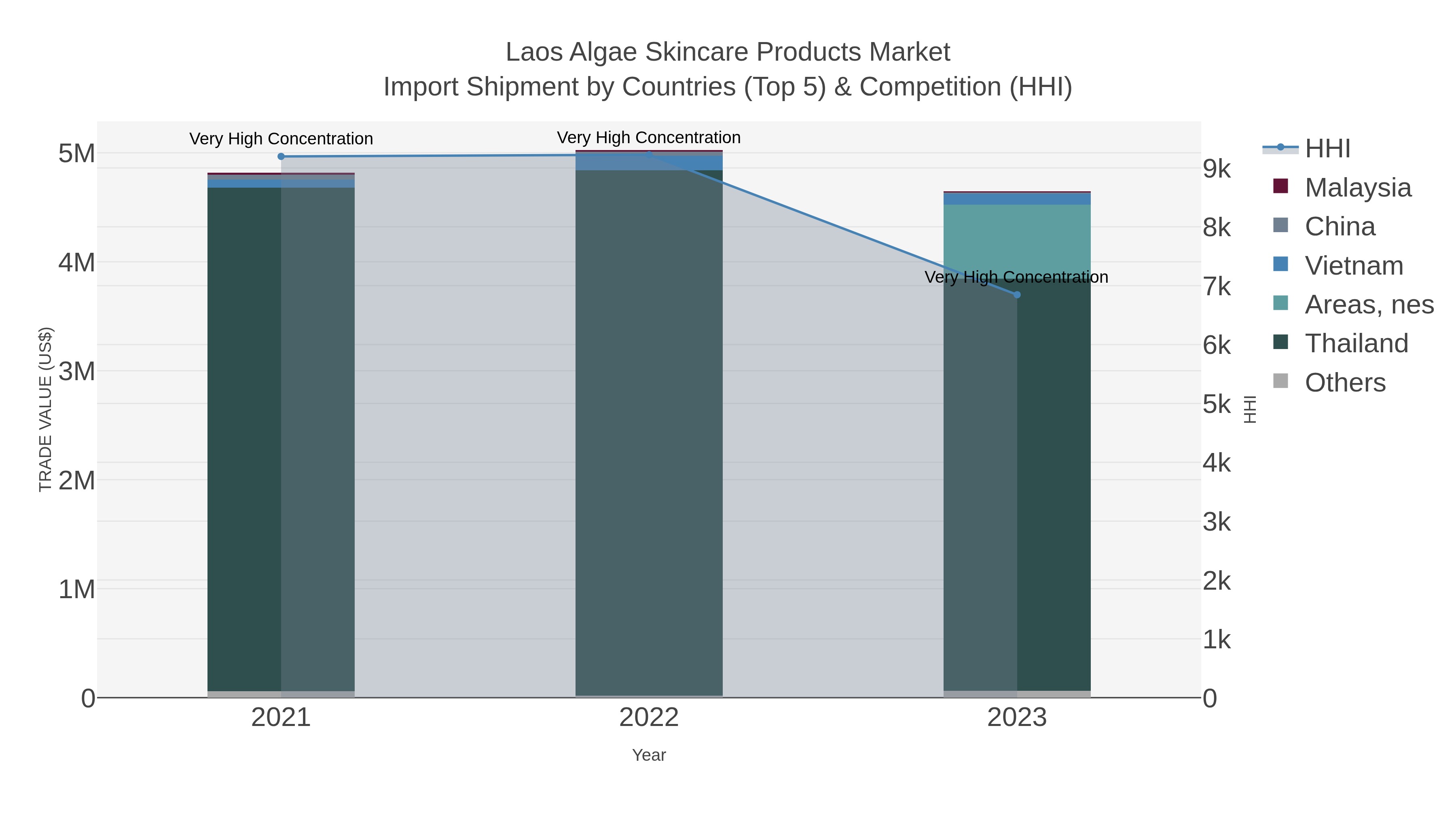Click the 2021 x-axis year label
The image size is (1456, 819).
(x=281, y=718)
